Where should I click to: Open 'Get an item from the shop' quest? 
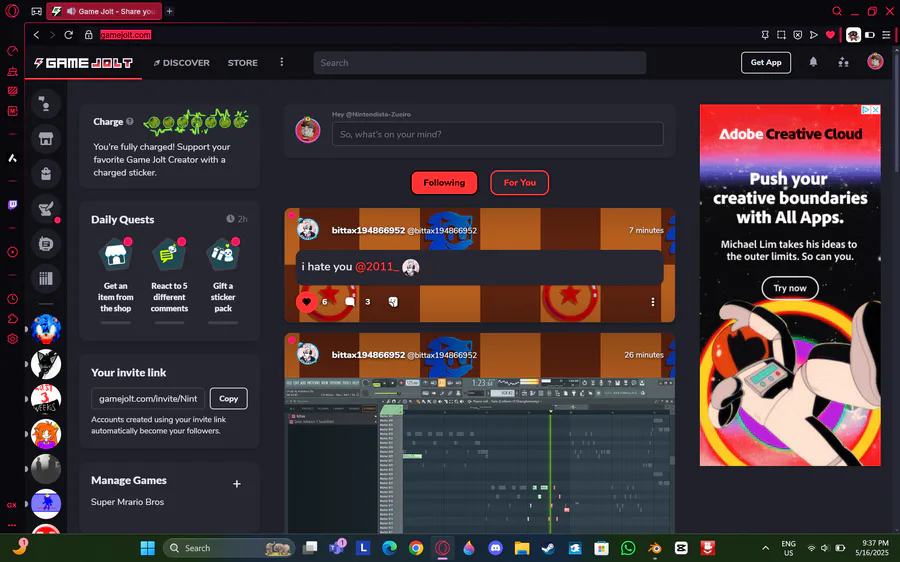point(115,277)
